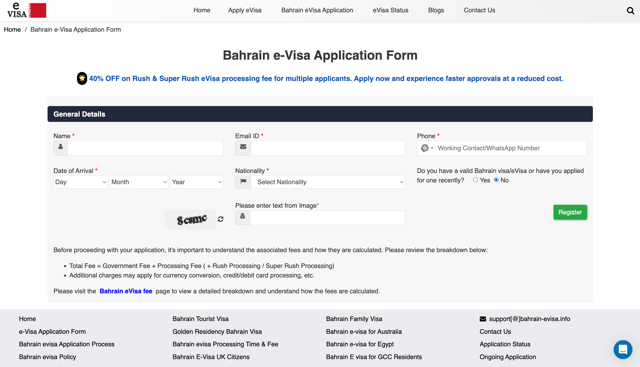Open footer Ongoing Application link
The image size is (640, 367).
pos(508,357)
